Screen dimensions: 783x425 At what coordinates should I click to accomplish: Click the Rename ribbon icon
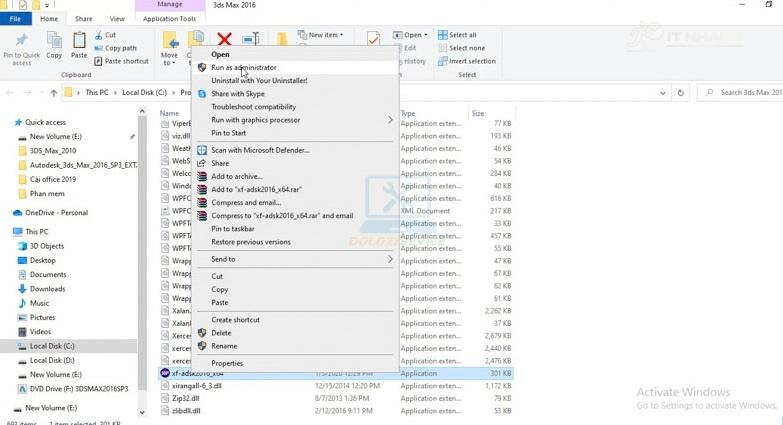pos(251,39)
